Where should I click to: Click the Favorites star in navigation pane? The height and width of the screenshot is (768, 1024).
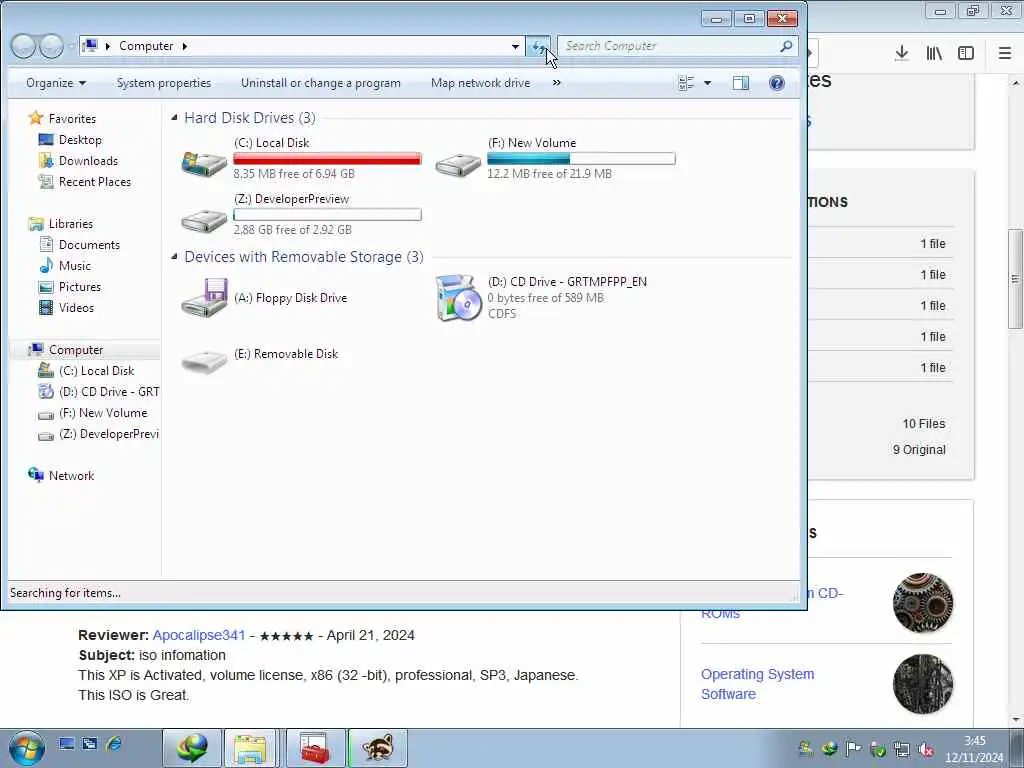pos(36,118)
